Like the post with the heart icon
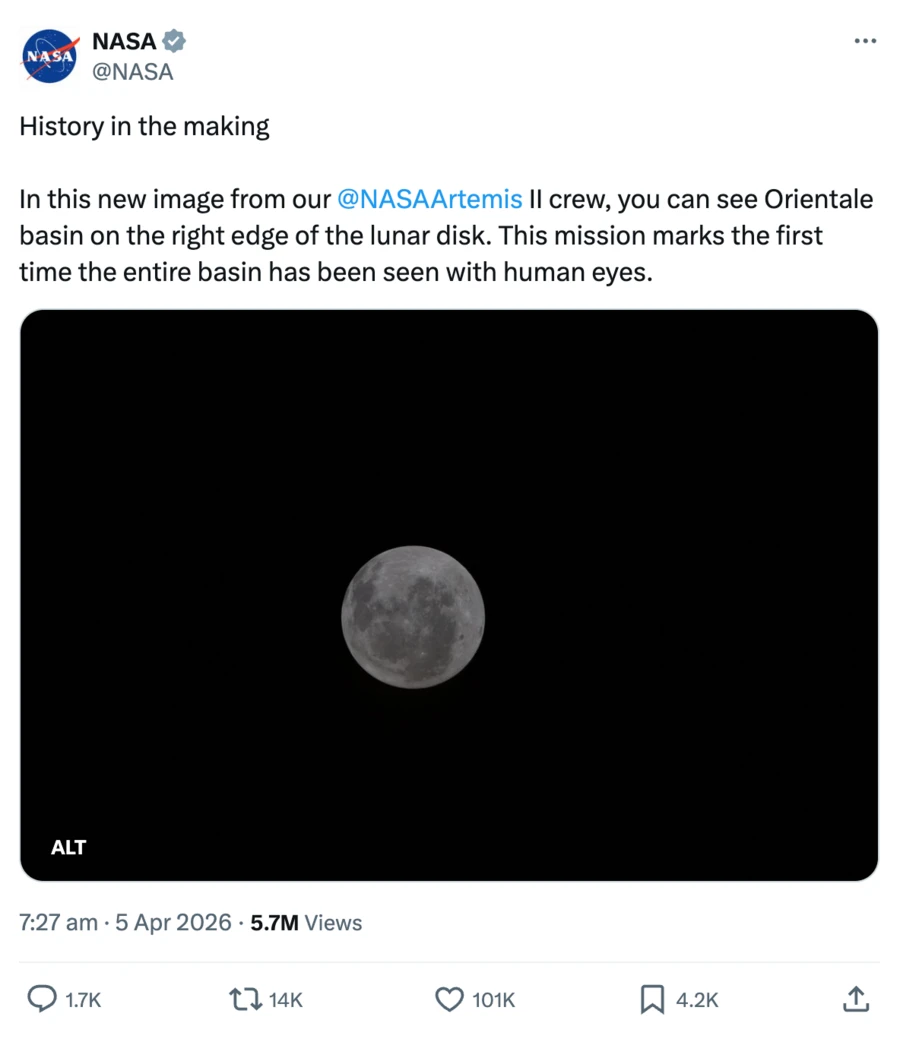900x1045 pixels. tap(451, 999)
